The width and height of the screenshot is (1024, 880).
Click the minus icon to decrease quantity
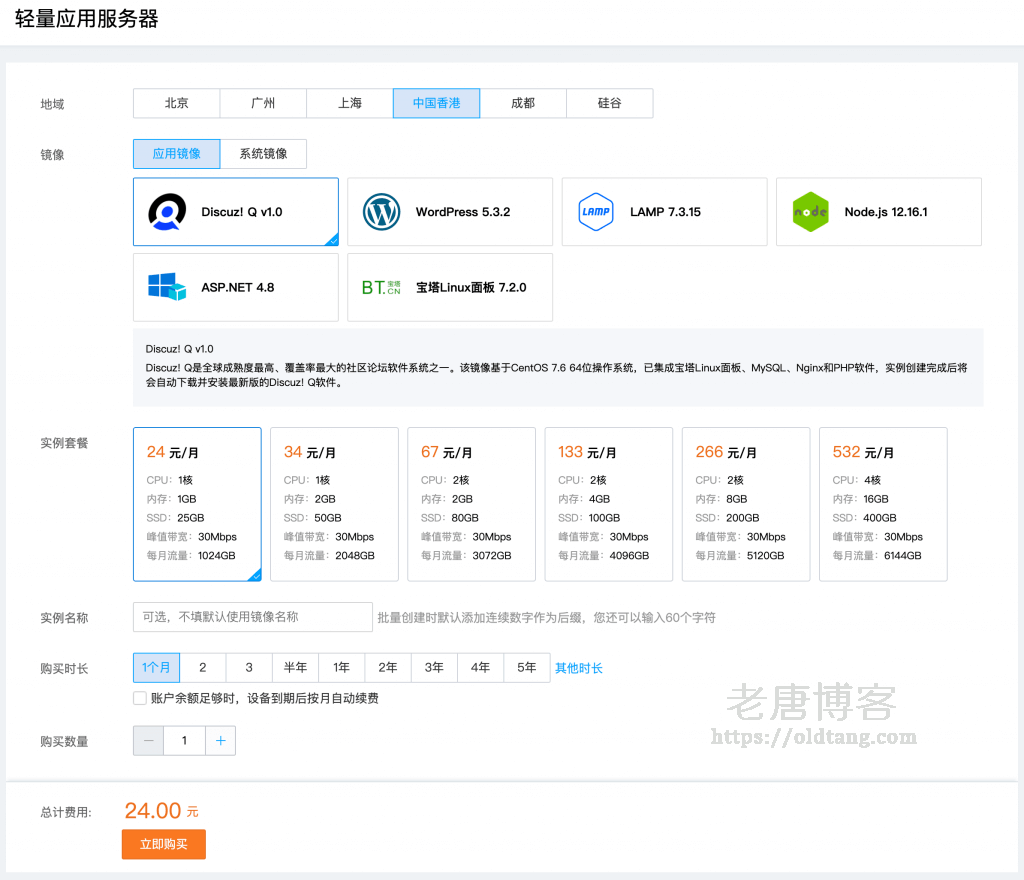[x=148, y=740]
